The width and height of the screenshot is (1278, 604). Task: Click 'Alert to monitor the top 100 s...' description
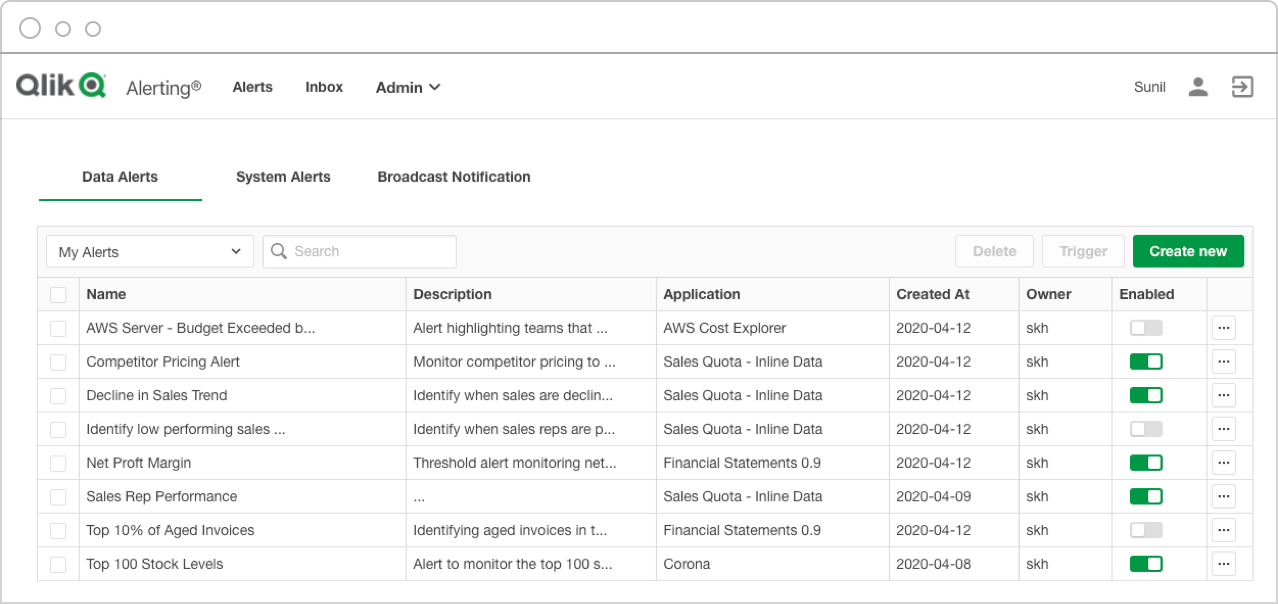(x=513, y=564)
